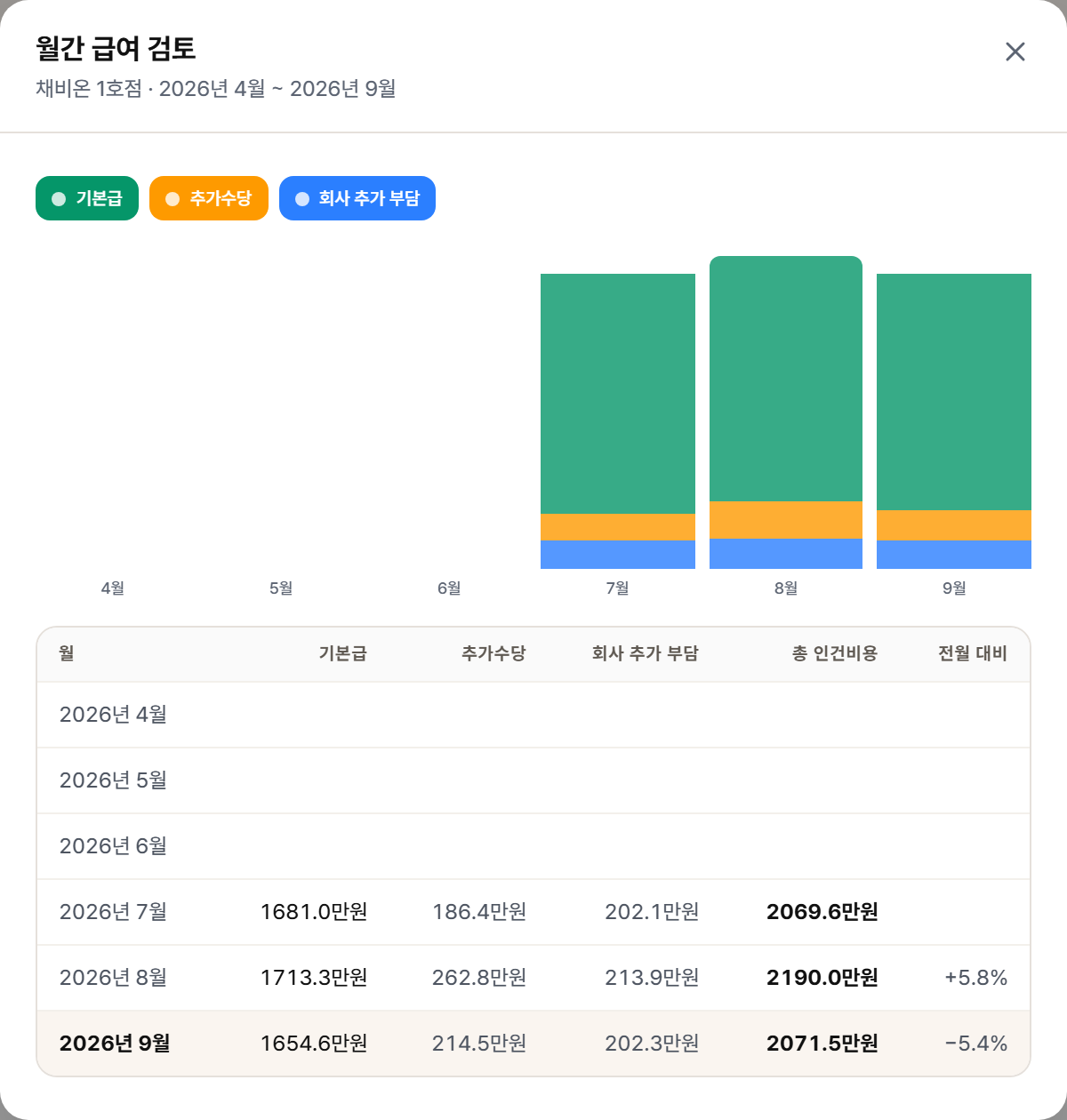1067x1120 pixels.
Task: Click the 총 인건비용 column header
Action: (835, 653)
